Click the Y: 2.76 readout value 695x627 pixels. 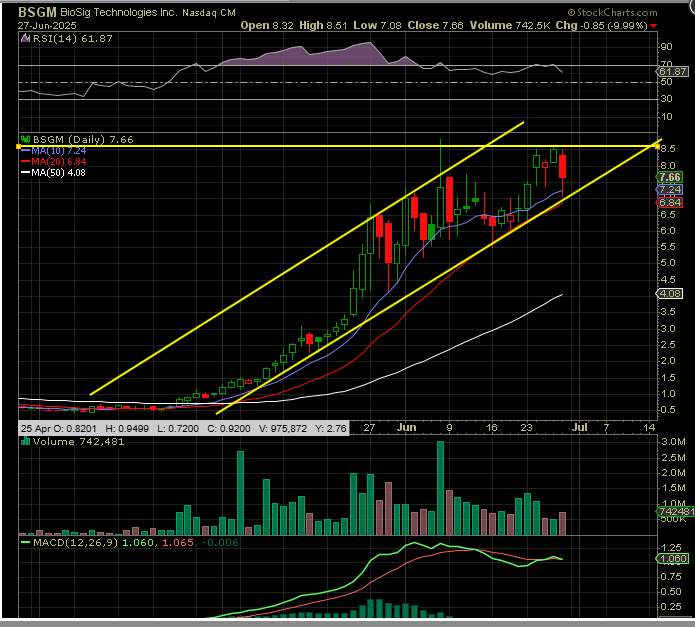tap(331, 428)
